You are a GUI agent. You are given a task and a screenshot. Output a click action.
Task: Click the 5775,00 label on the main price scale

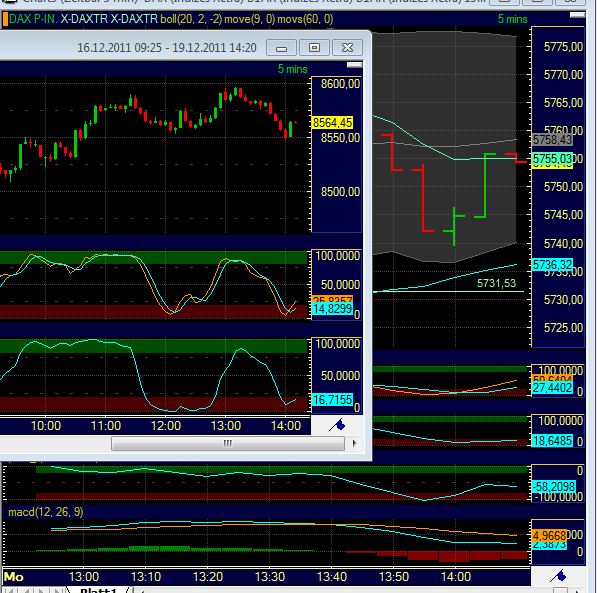click(563, 47)
